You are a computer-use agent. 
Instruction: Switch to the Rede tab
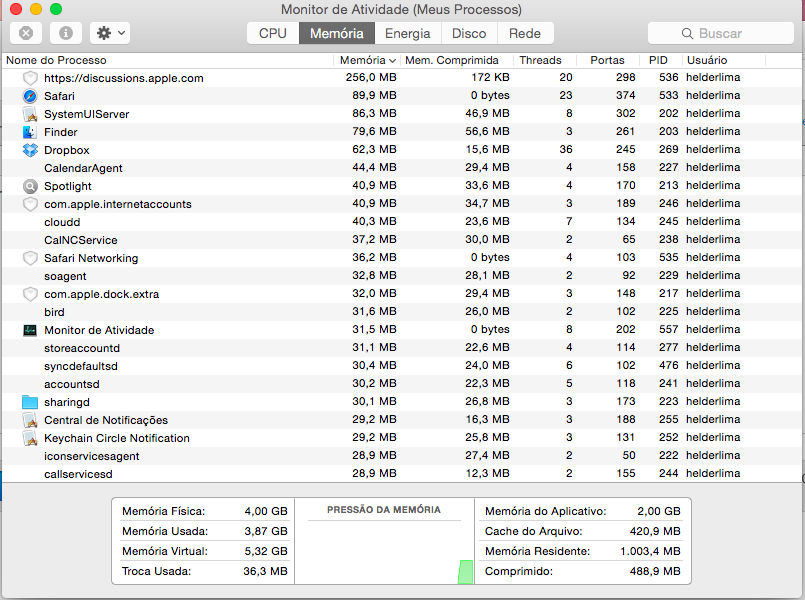525,33
